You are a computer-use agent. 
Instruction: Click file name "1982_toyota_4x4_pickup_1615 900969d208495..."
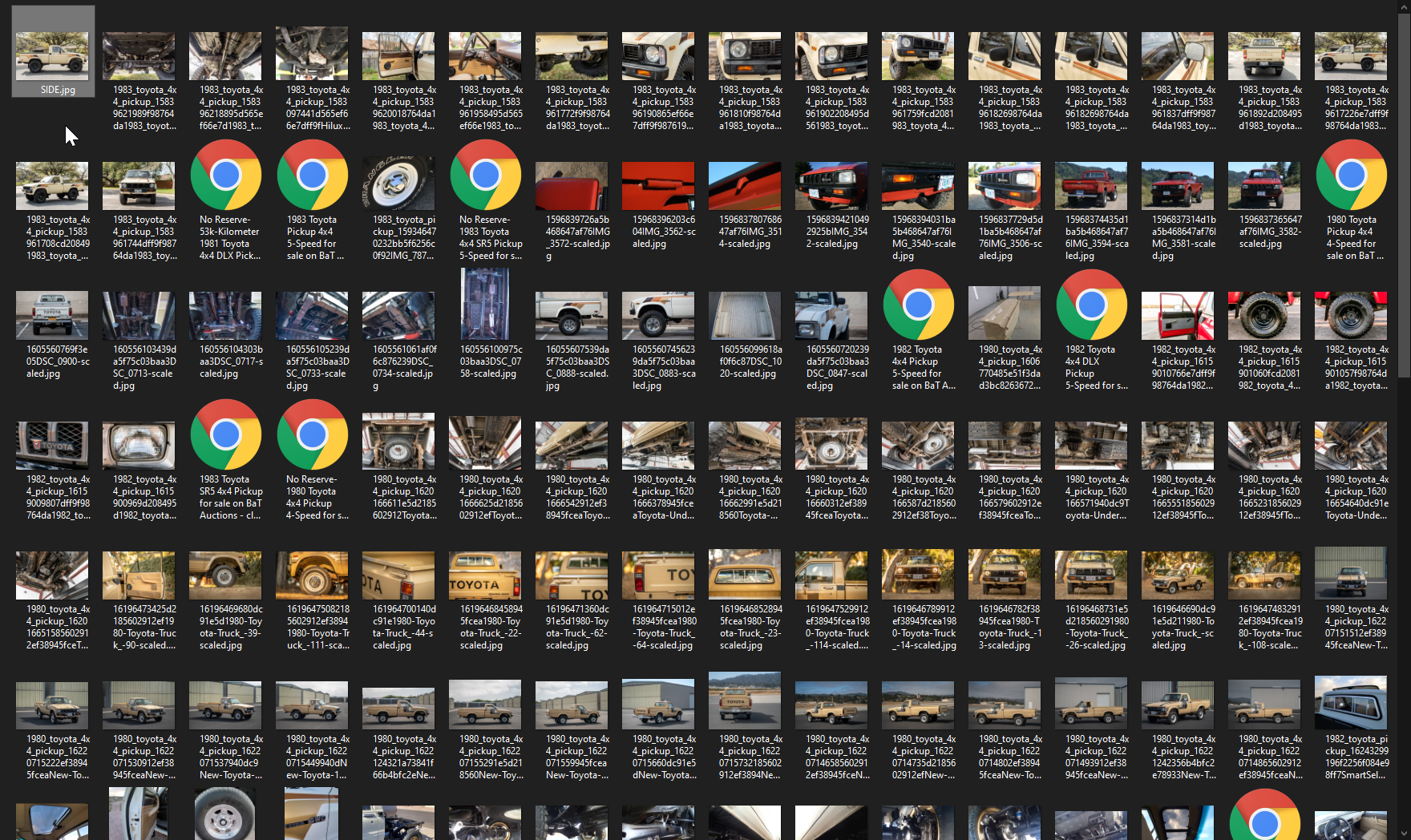pos(144,497)
